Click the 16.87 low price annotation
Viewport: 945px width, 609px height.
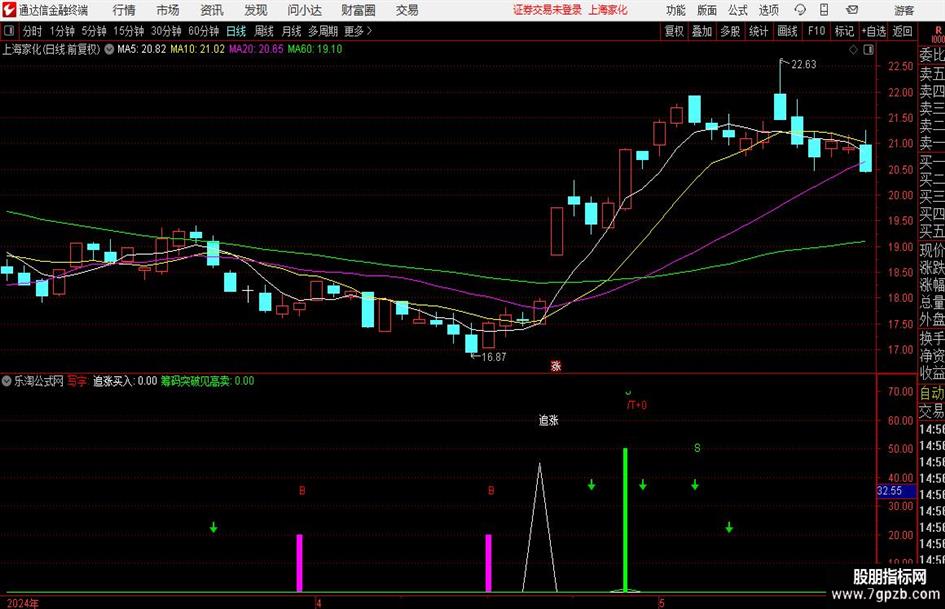pyautogui.click(x=494, y=357)
